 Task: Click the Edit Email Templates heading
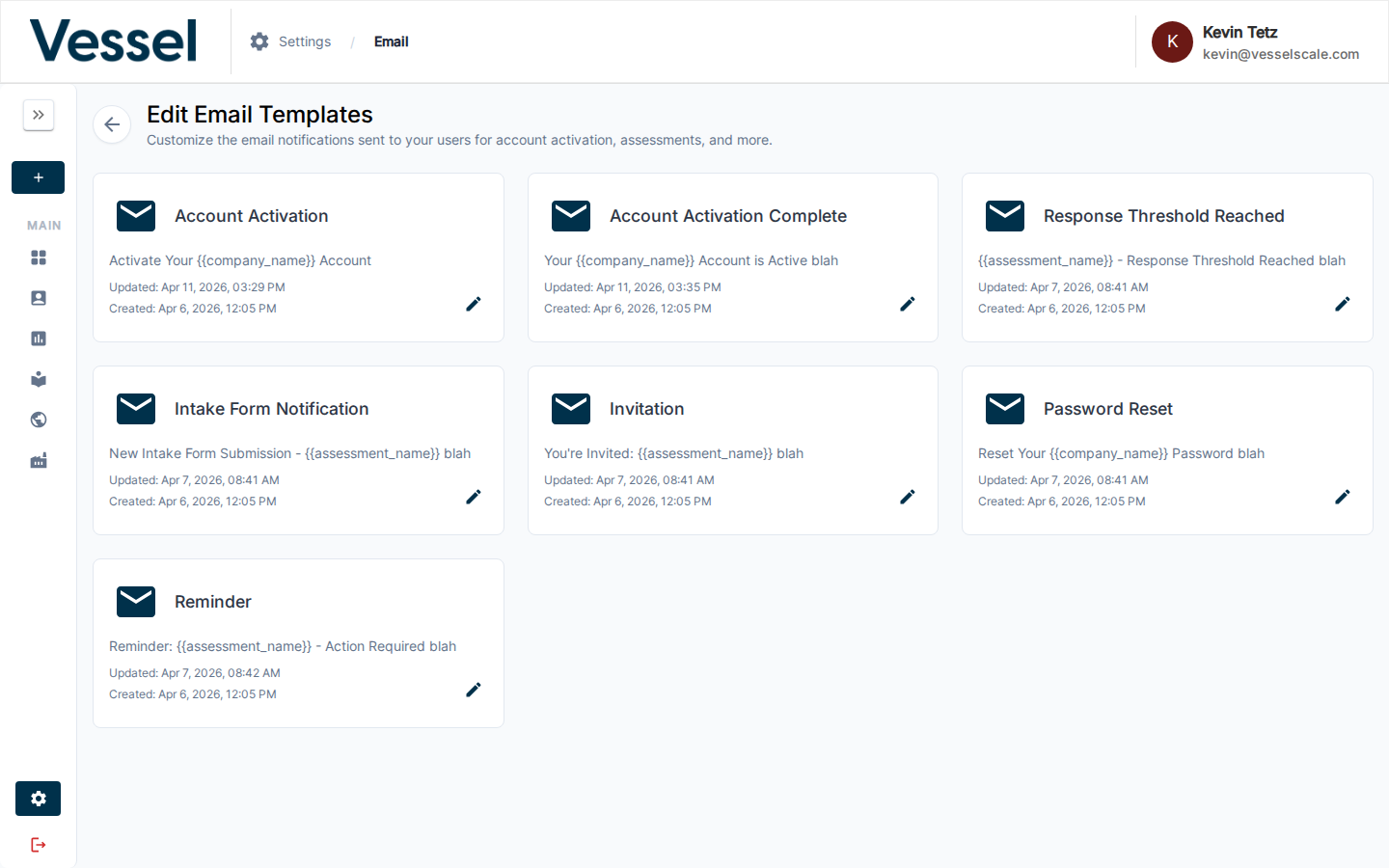click(x=259, y=114)
